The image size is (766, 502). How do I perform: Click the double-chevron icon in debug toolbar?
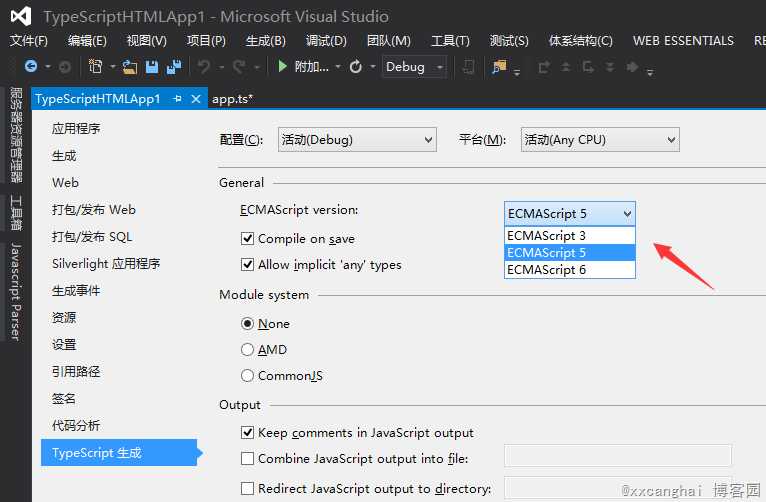610,67
